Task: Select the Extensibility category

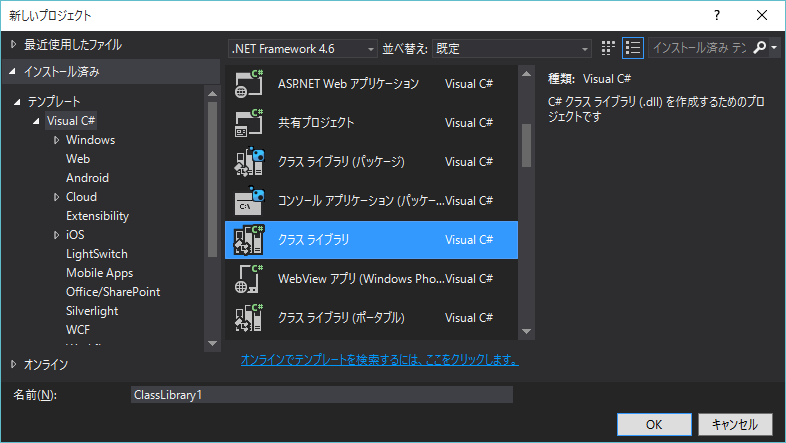Action: (x=97, y=216)
